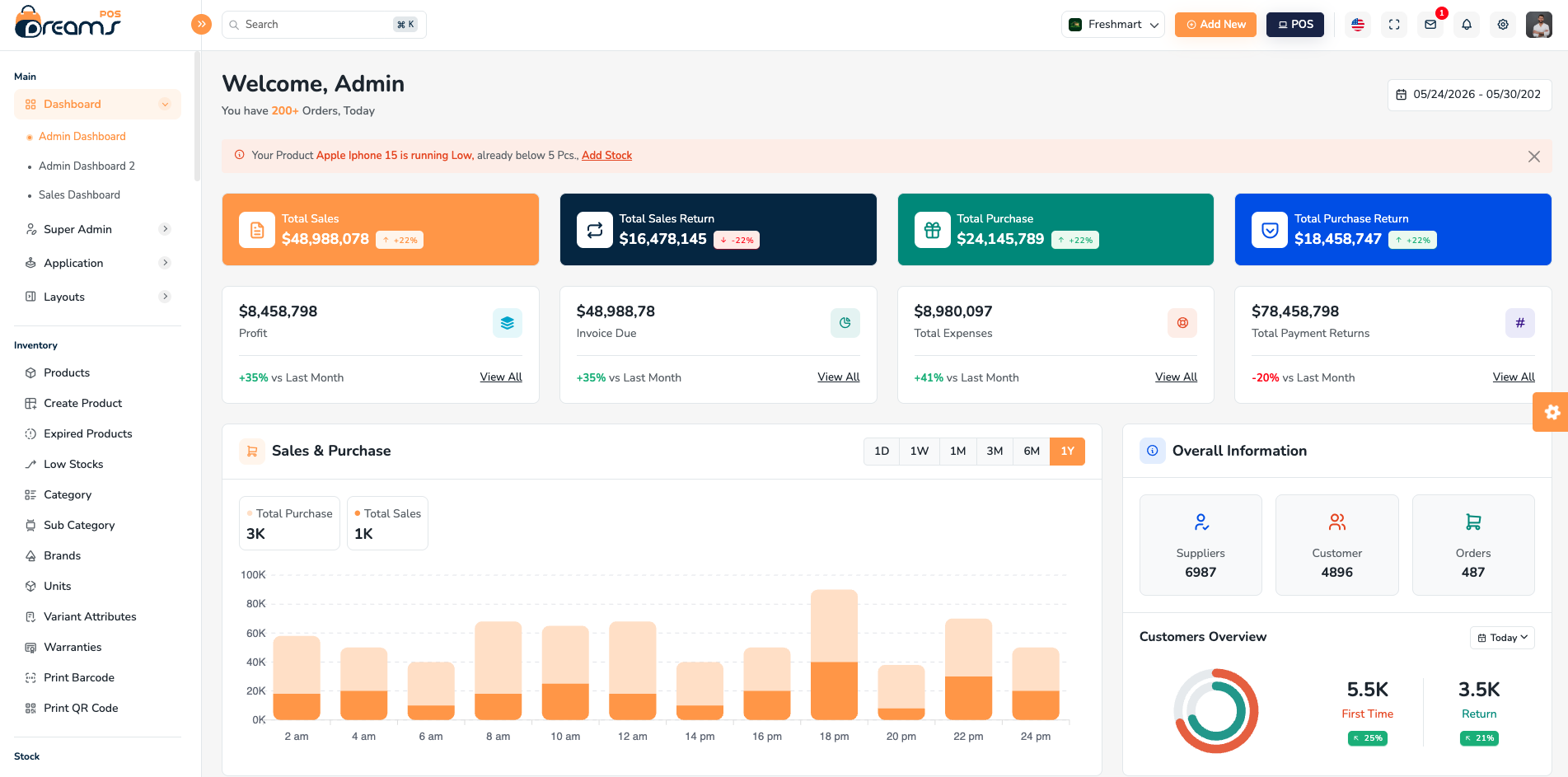Click the orange sidebar collapse arrow icon
Screen dimensions: 1568x777
(201, 24)
